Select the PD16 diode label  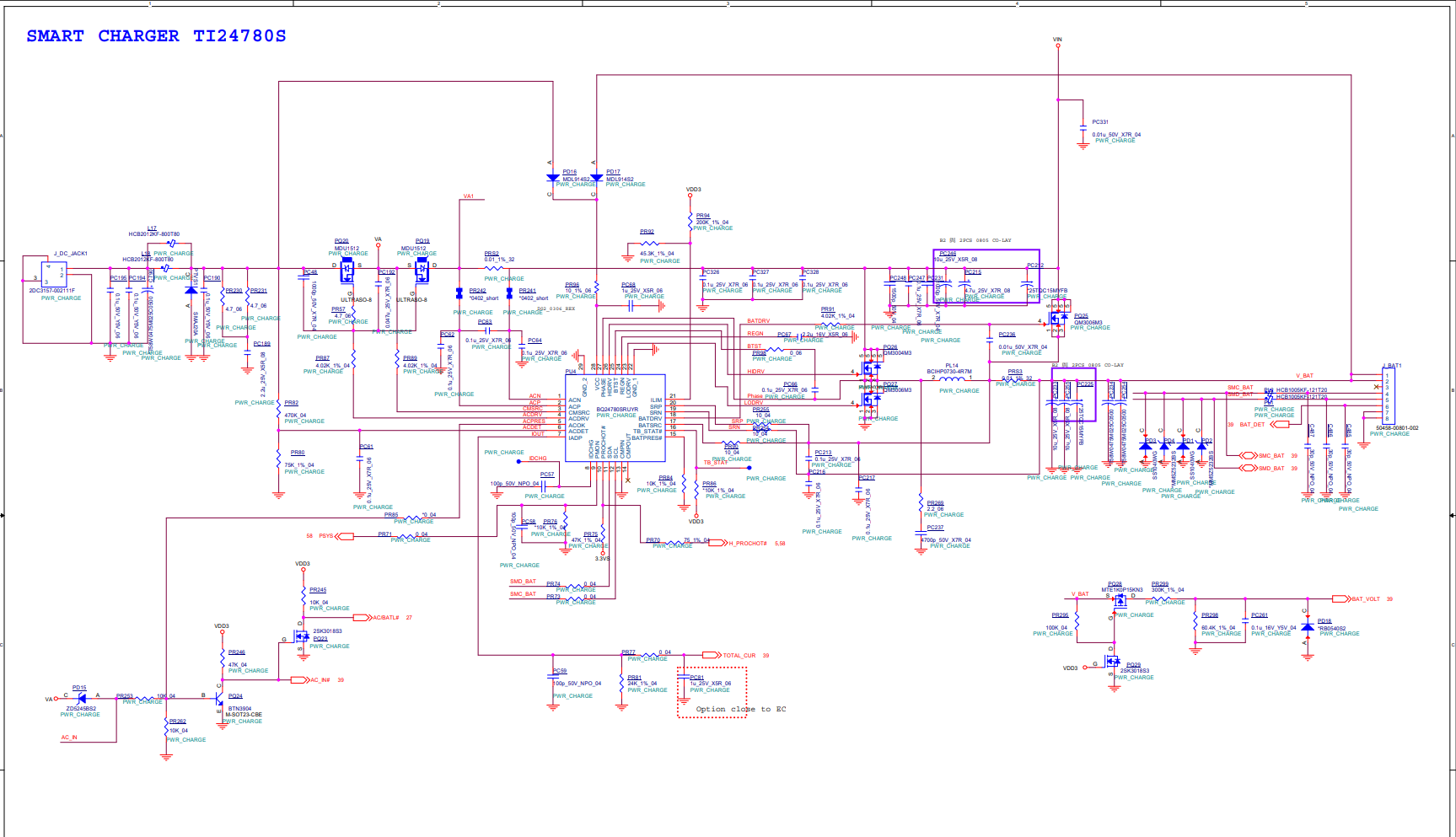(x=570, y=172)
